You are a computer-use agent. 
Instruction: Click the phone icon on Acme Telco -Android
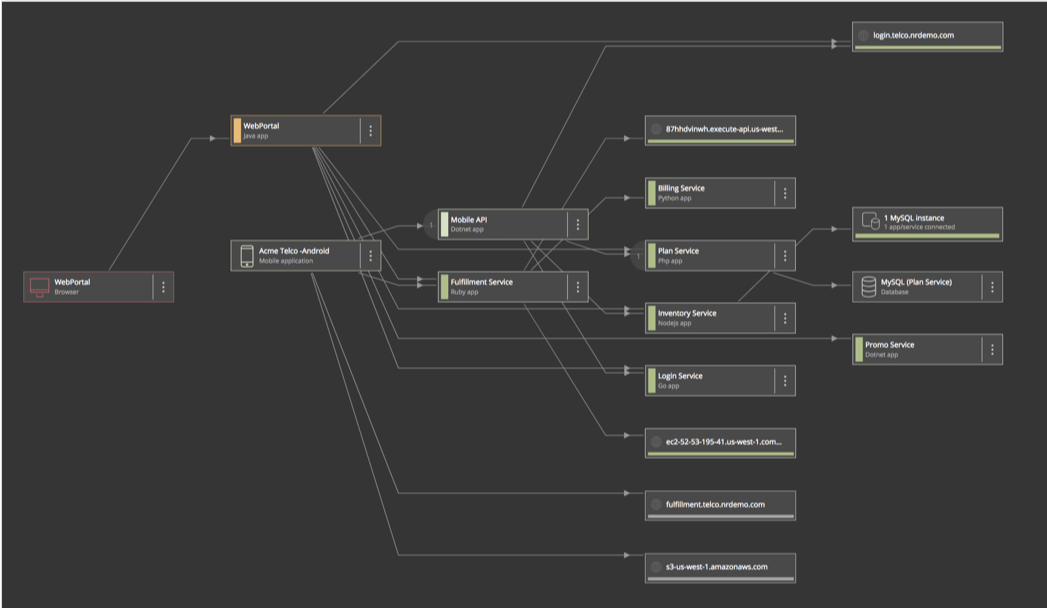(247, 256)
